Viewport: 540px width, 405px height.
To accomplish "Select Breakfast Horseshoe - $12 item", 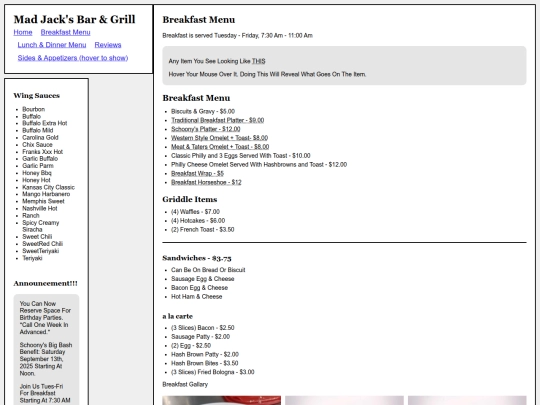I will (206, 183).
